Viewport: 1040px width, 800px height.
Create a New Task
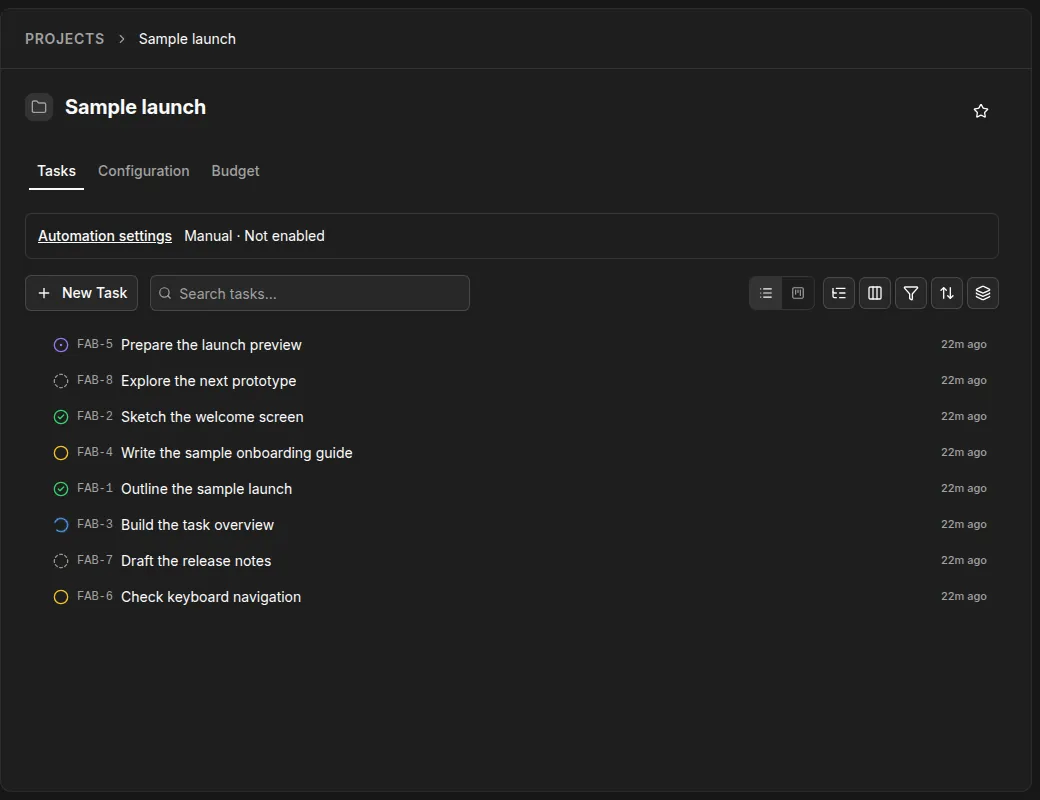82,293
